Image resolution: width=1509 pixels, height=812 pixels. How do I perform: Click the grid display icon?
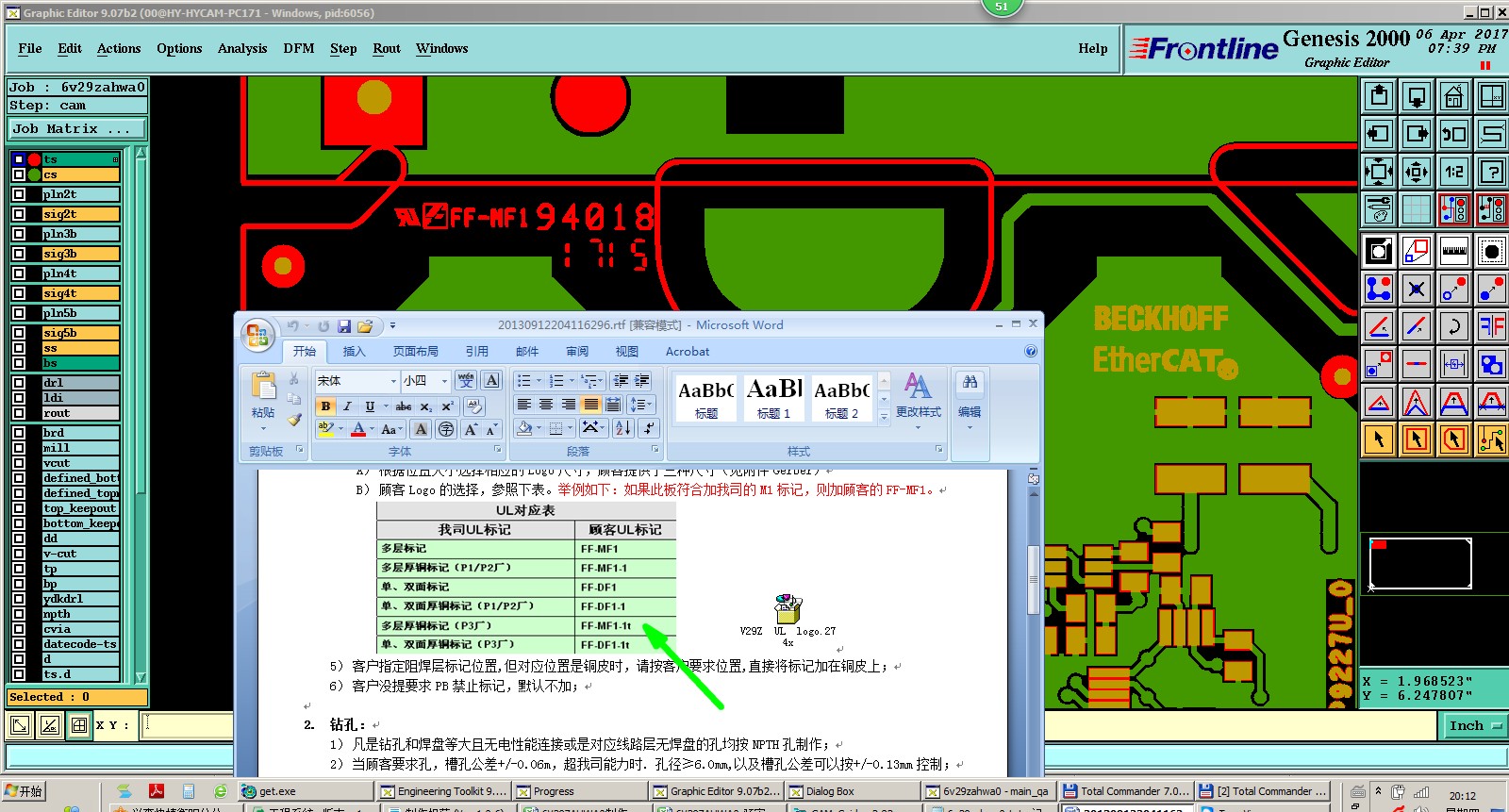1417,209
